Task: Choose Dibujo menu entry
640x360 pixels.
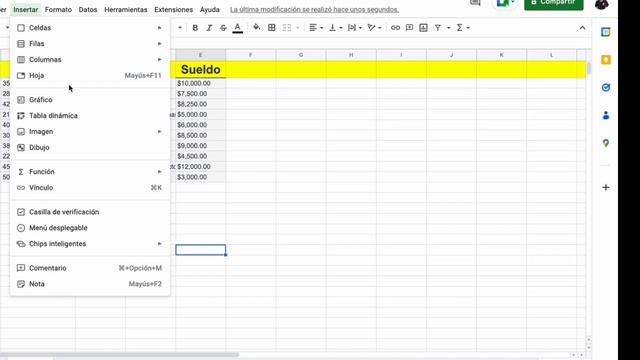Action: [x=90, y=147]
